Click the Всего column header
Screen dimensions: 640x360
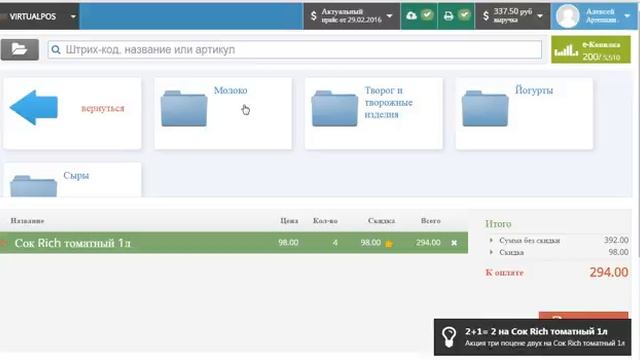click(x=431, y=221)
